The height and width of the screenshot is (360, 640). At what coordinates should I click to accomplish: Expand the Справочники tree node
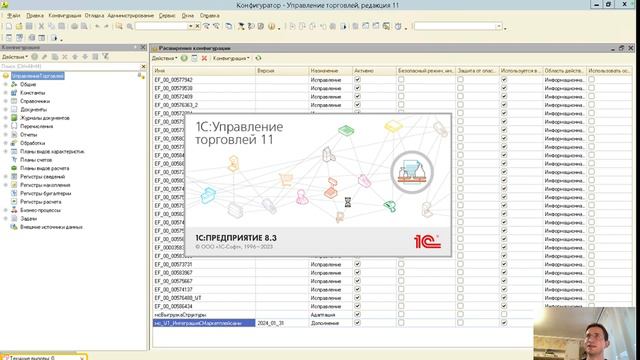point(6,101)
